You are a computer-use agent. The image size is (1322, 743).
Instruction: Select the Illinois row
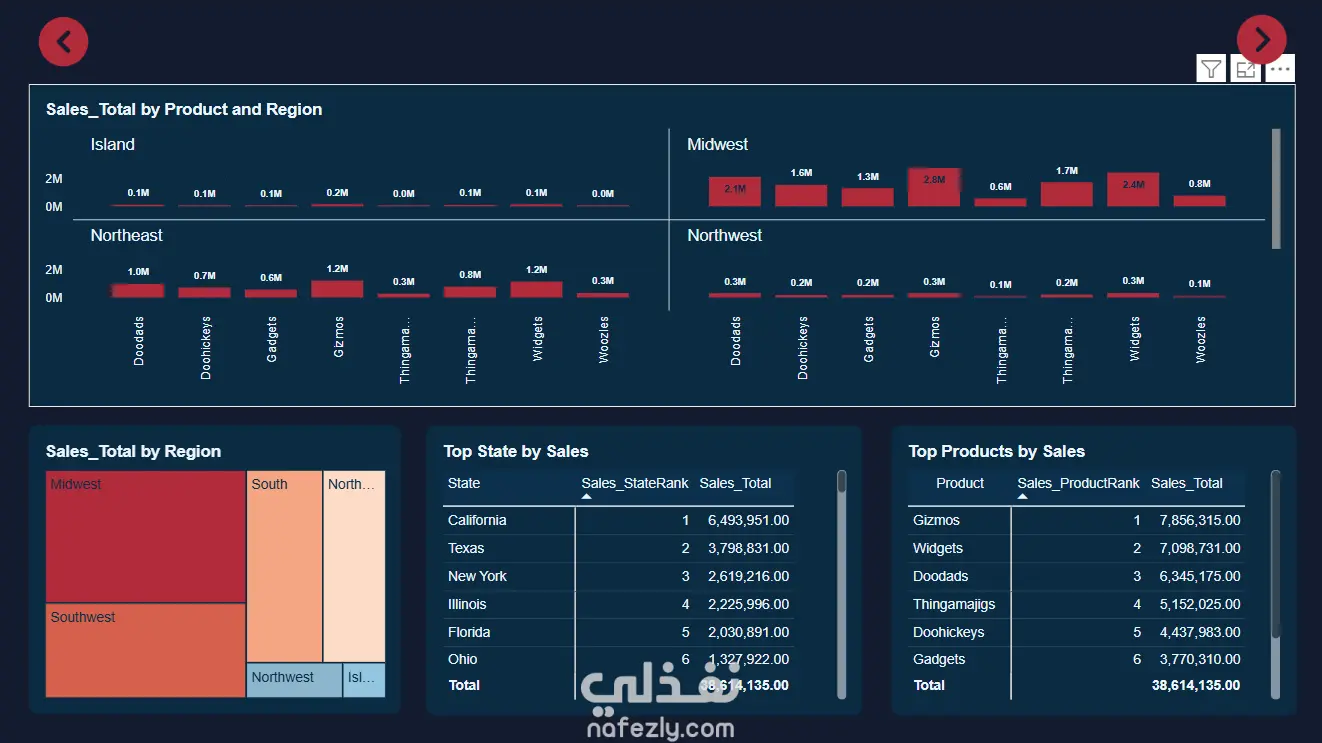(x=618, y=604)
